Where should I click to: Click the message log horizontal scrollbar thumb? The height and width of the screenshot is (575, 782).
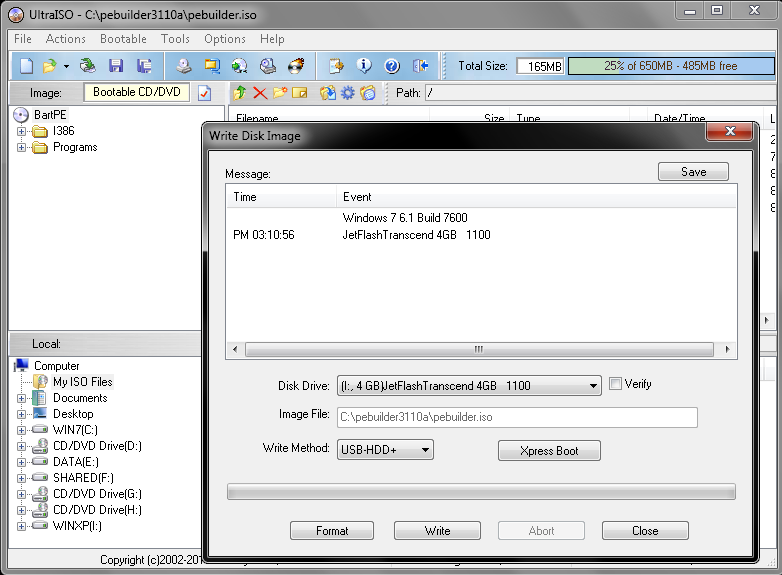pos(479,349)
